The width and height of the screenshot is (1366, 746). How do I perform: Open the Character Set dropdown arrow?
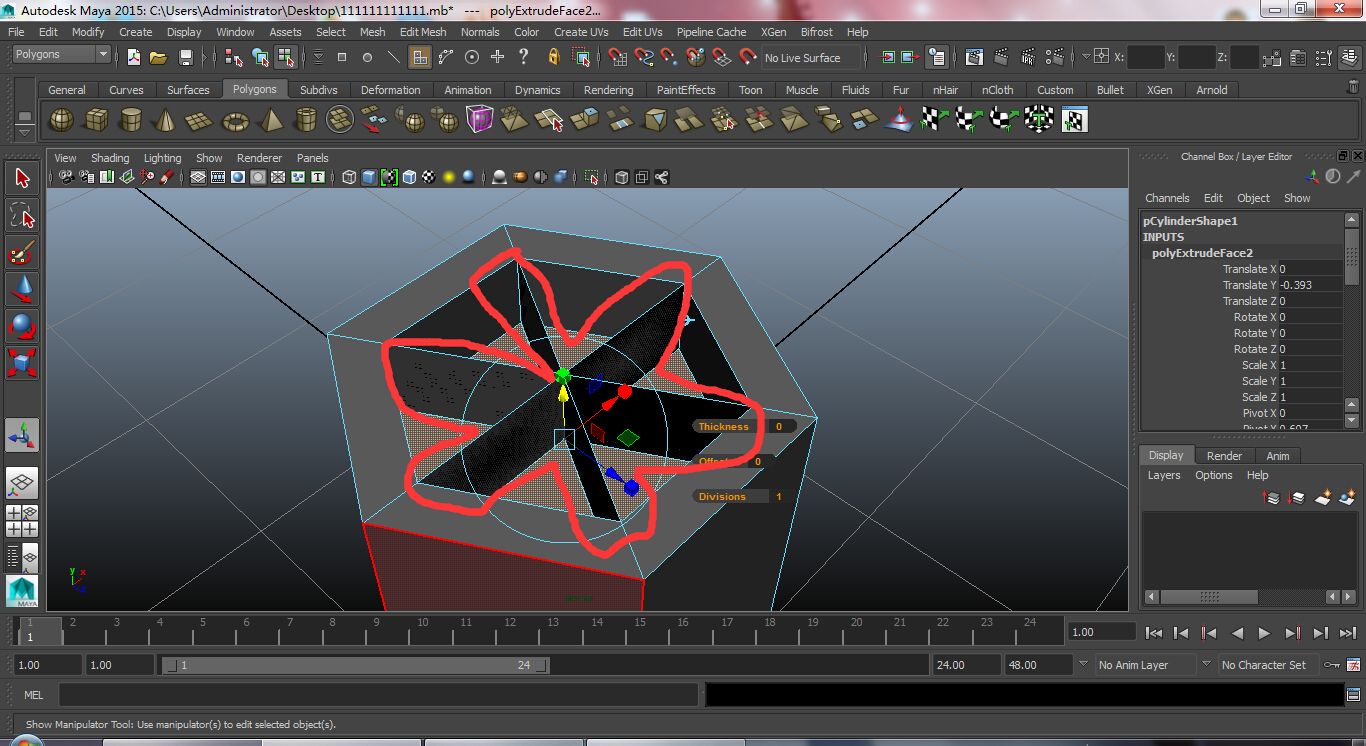pyautogui.click(x=1206, y=664)
